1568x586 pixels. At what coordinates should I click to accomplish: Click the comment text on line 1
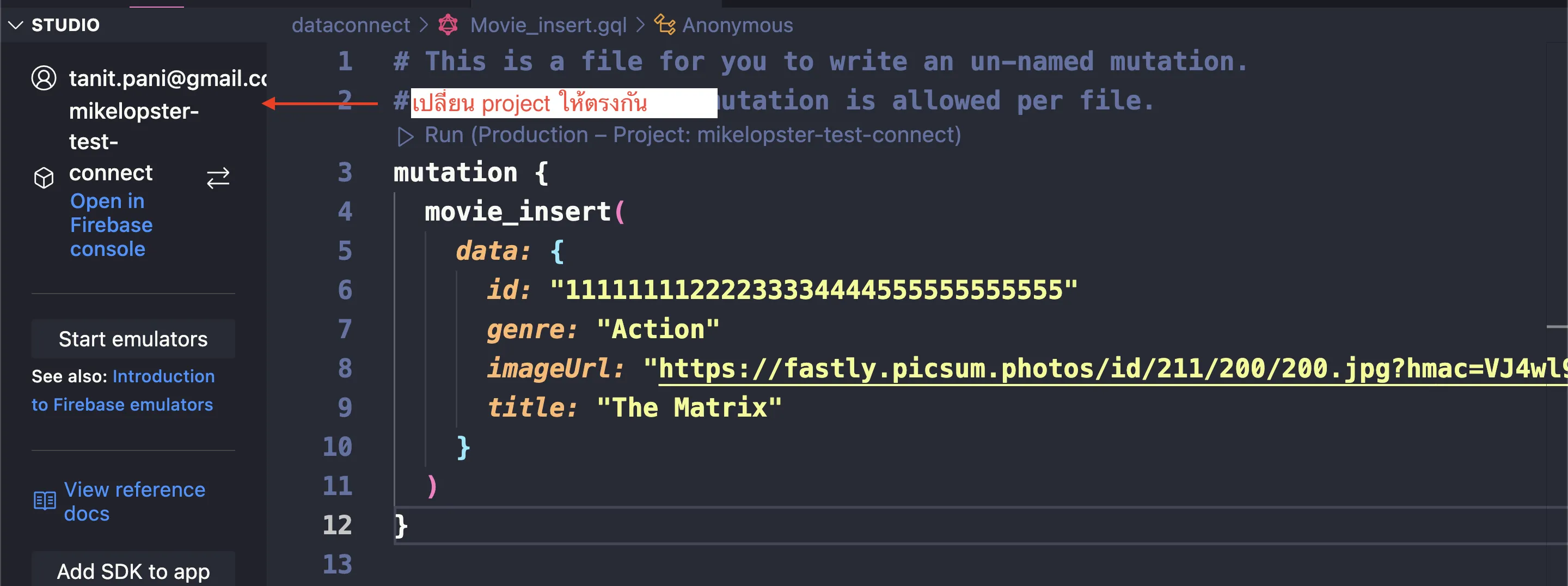[x=820, y=62]
